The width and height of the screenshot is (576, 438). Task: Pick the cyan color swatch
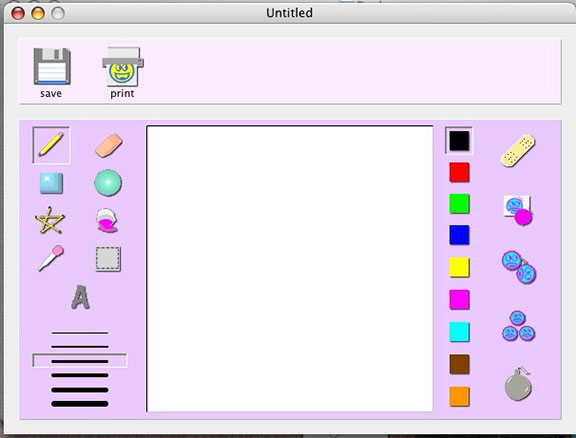click(x=459, y=332)
